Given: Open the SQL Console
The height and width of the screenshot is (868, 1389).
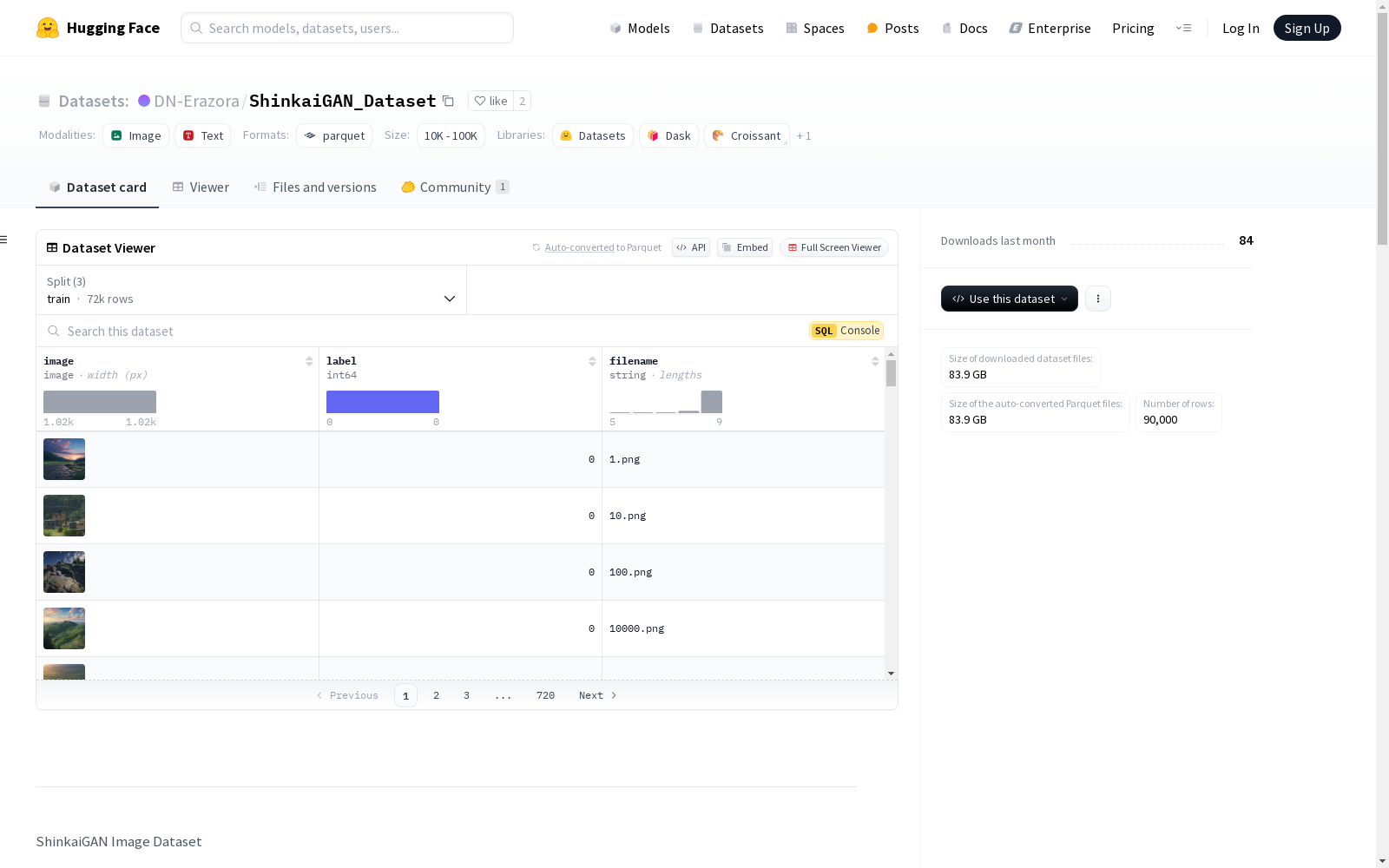Looking at the screenshot, I should 846,331.
